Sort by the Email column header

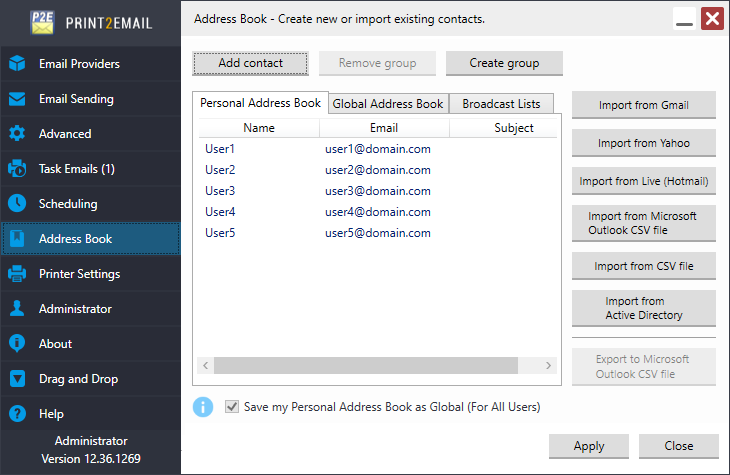384,128
